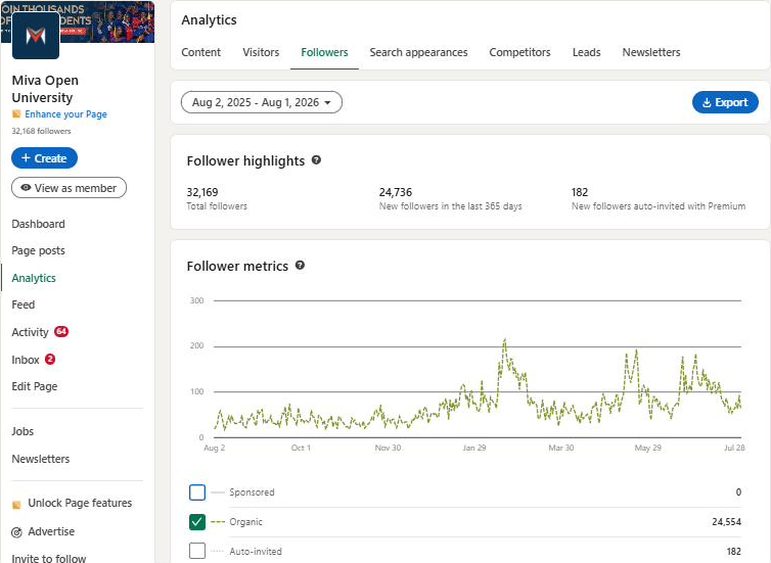The image size is (771, 563).
Task: Open Newsletters in the sidebar
Action: click(41, 459)
